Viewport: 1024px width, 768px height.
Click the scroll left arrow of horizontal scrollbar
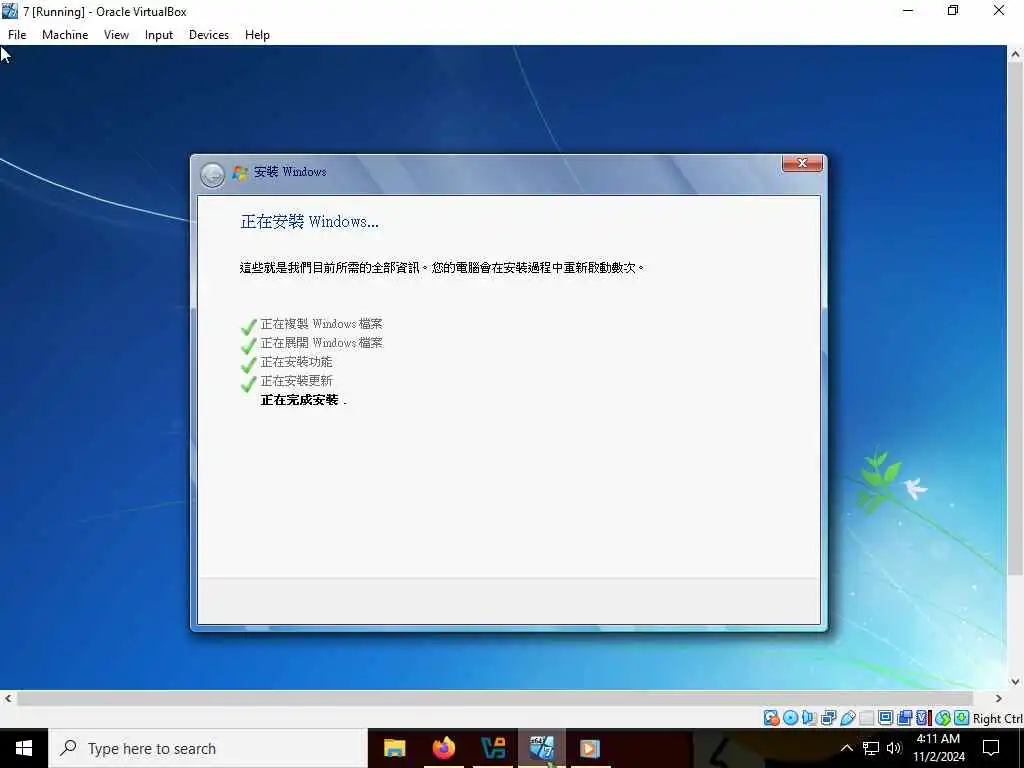coord(7,698)
